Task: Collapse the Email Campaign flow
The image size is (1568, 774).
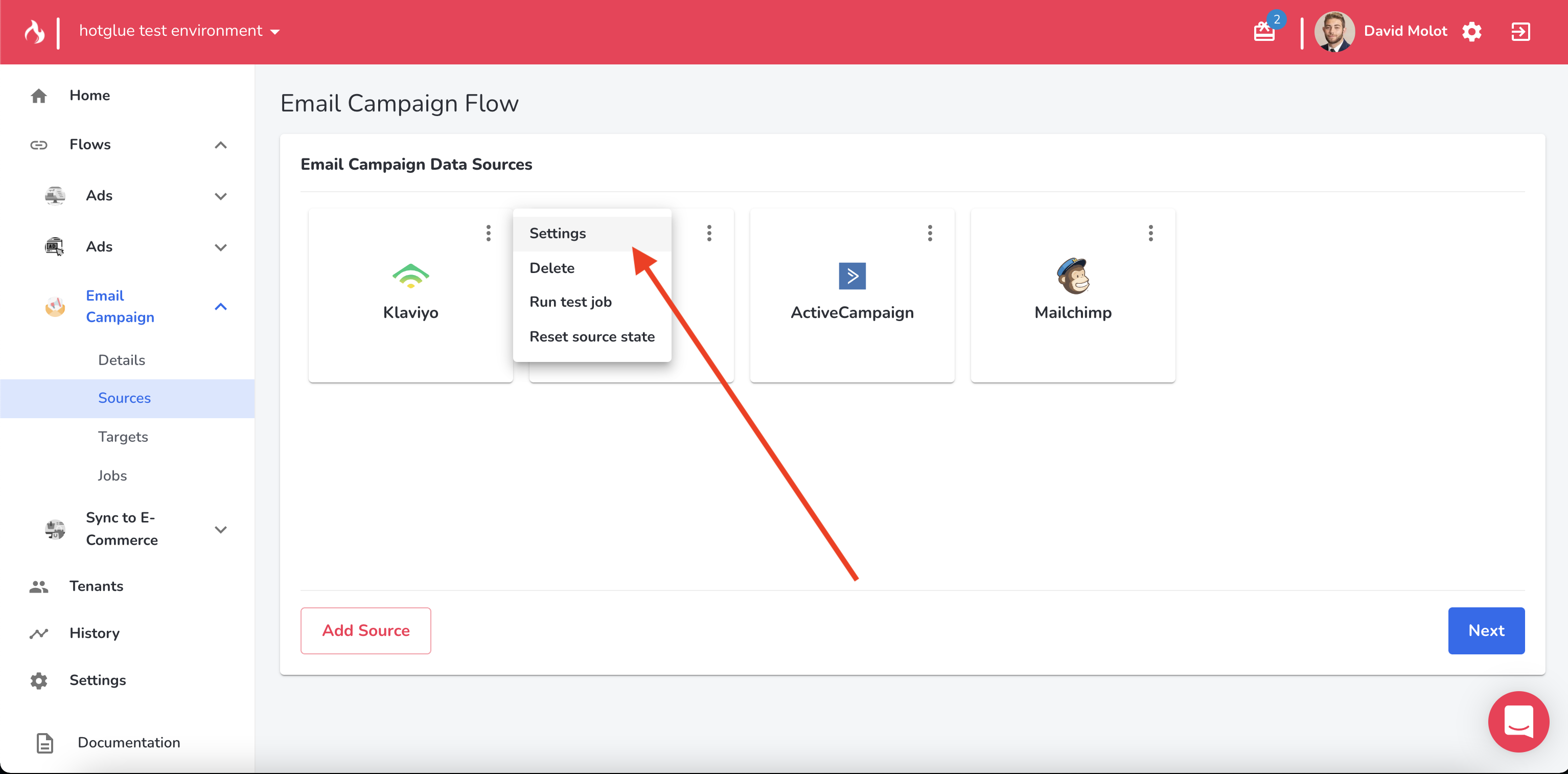Action: click(x=220, y=306)
